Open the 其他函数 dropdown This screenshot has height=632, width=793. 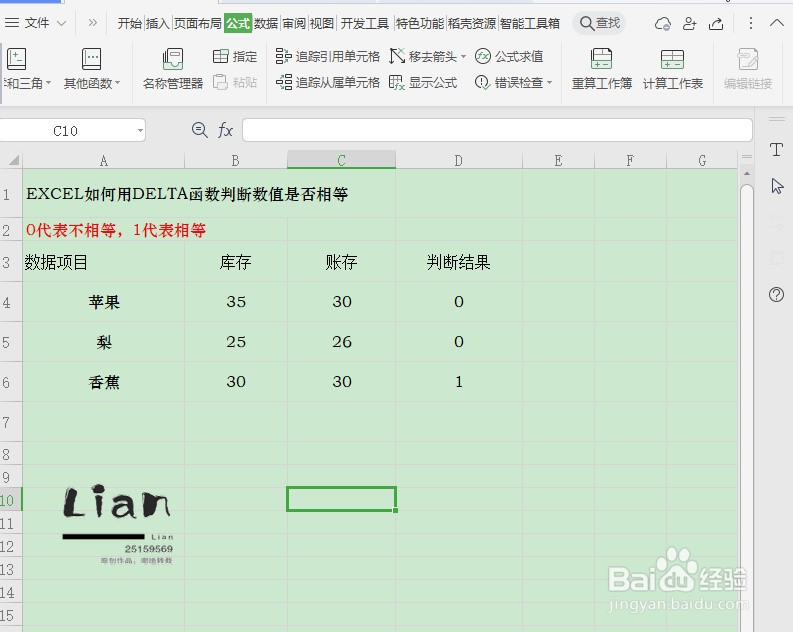[x=92, y=69]
